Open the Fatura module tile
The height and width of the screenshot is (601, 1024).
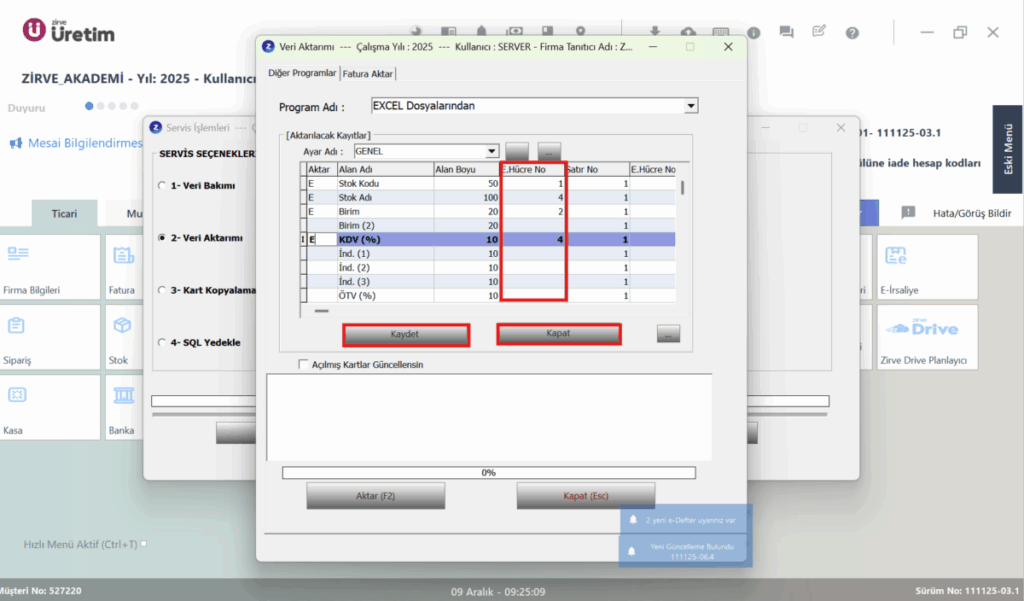click(124, 267)
